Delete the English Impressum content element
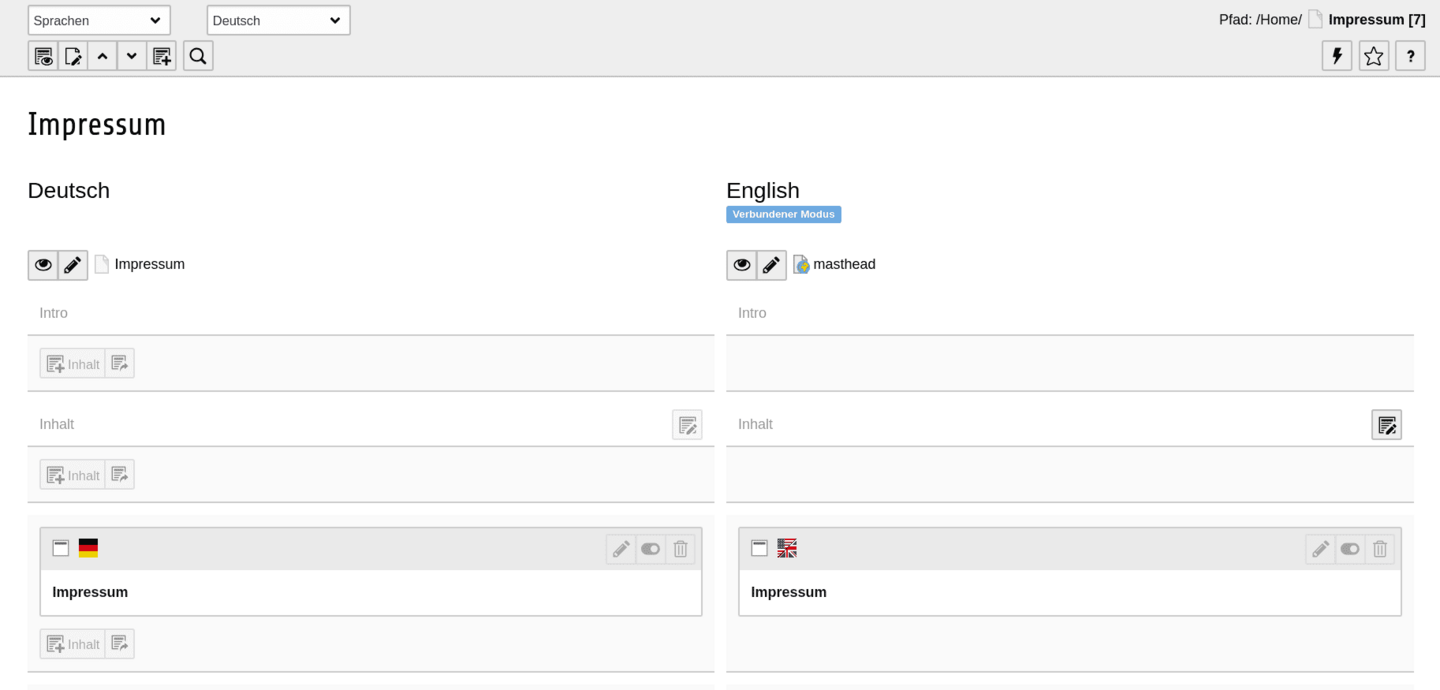 pyautogui.click(x=1380, y=549)
